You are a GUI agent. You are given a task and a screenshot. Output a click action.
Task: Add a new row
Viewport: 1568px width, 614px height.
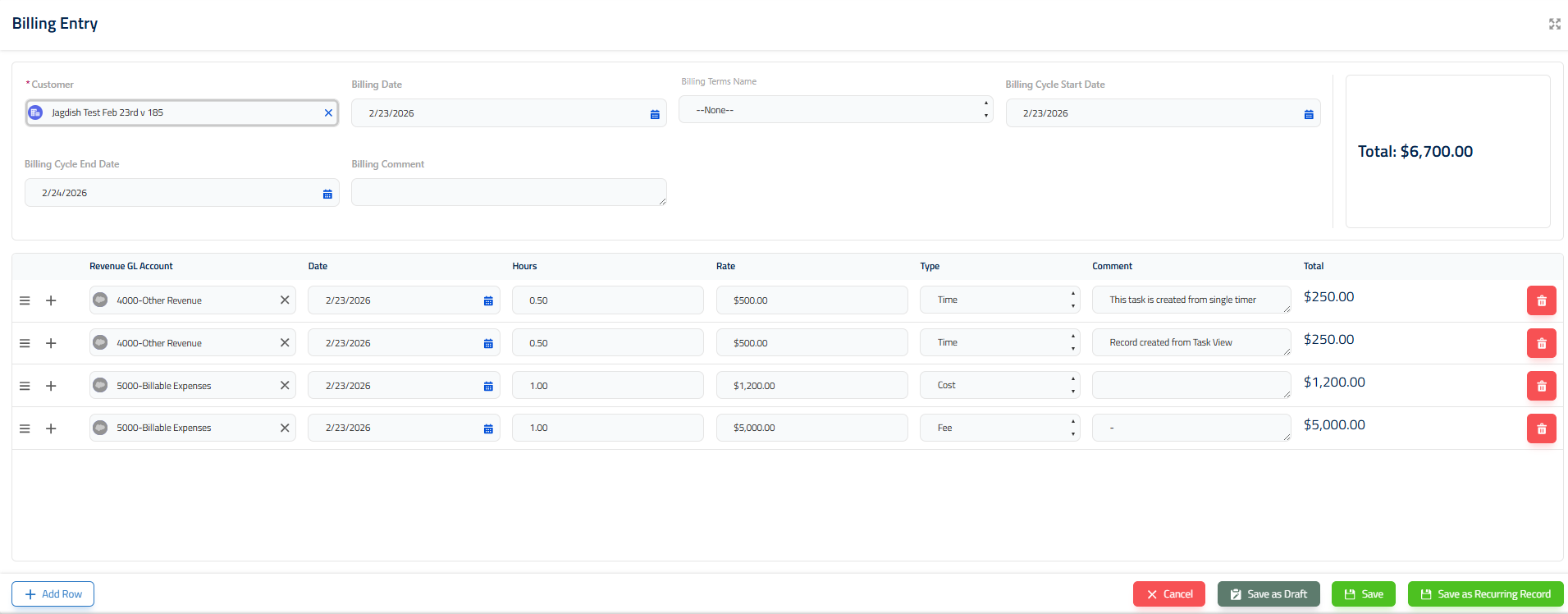point(53,594)
